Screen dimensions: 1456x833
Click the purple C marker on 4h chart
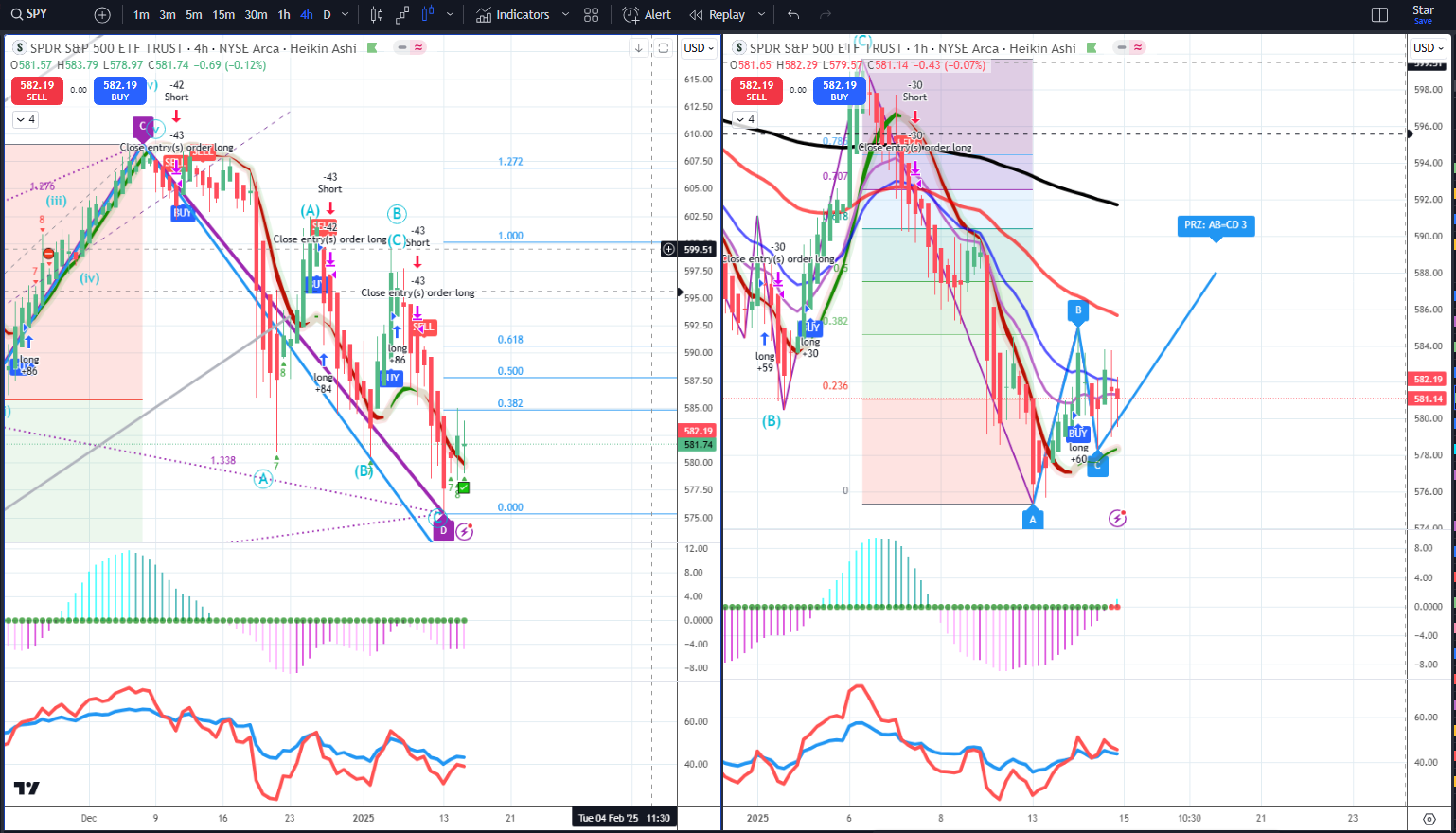pos(143,126)
